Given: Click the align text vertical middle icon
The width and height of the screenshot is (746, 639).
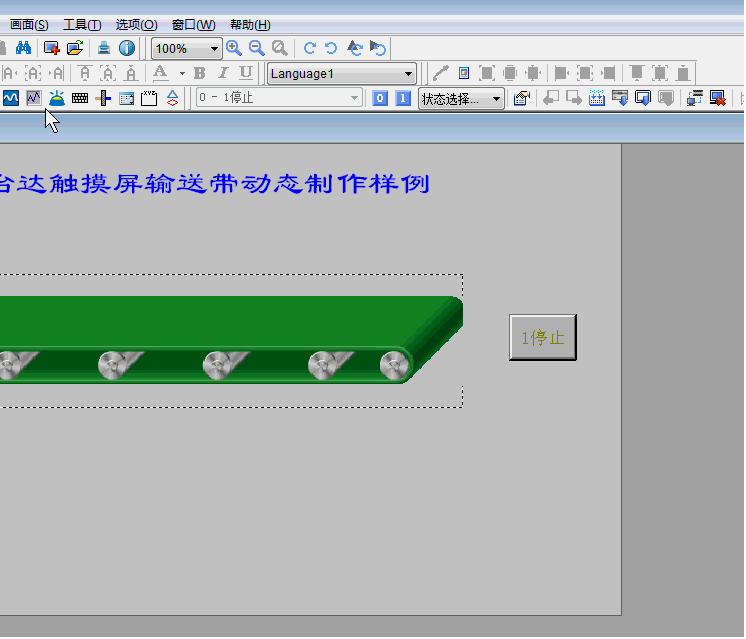Looking at the screenshot, I should (x=108, y=73).
